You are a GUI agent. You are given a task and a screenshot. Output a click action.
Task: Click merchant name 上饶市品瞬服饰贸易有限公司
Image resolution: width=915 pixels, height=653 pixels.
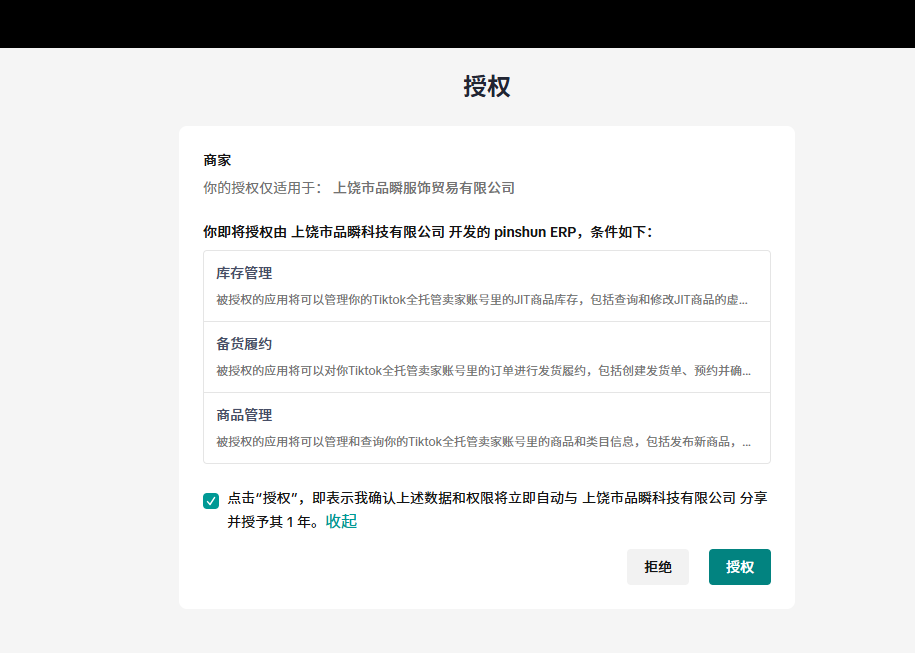(424, 188)
